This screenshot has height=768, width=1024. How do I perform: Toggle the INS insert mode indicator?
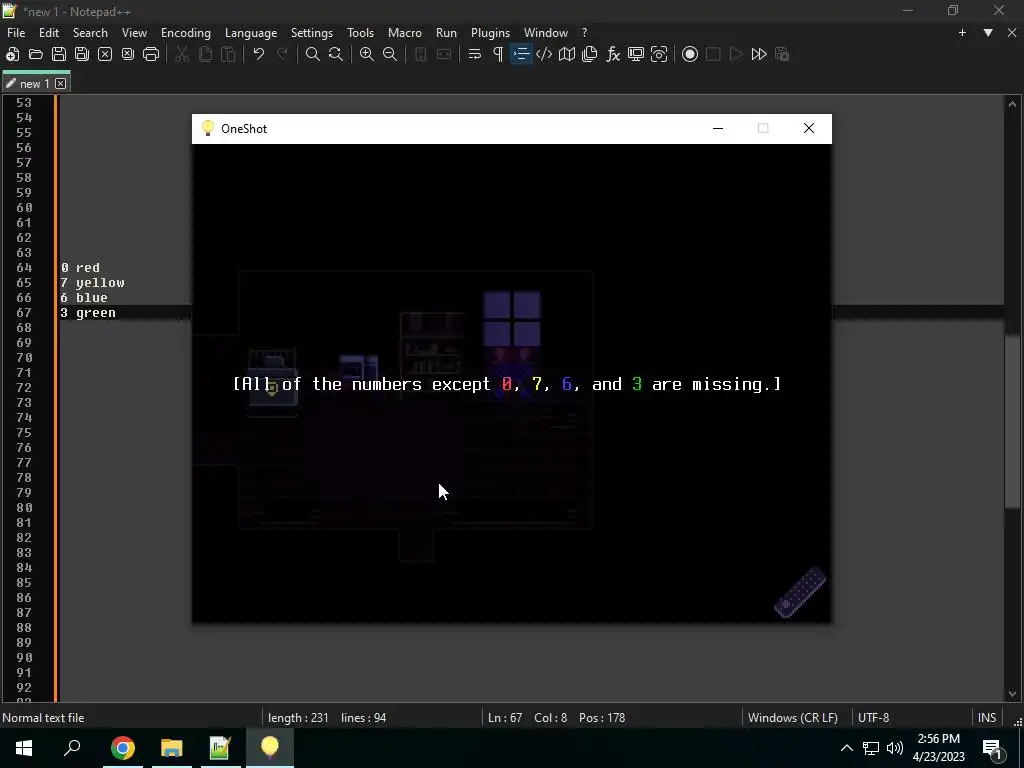tap(987, 718)
